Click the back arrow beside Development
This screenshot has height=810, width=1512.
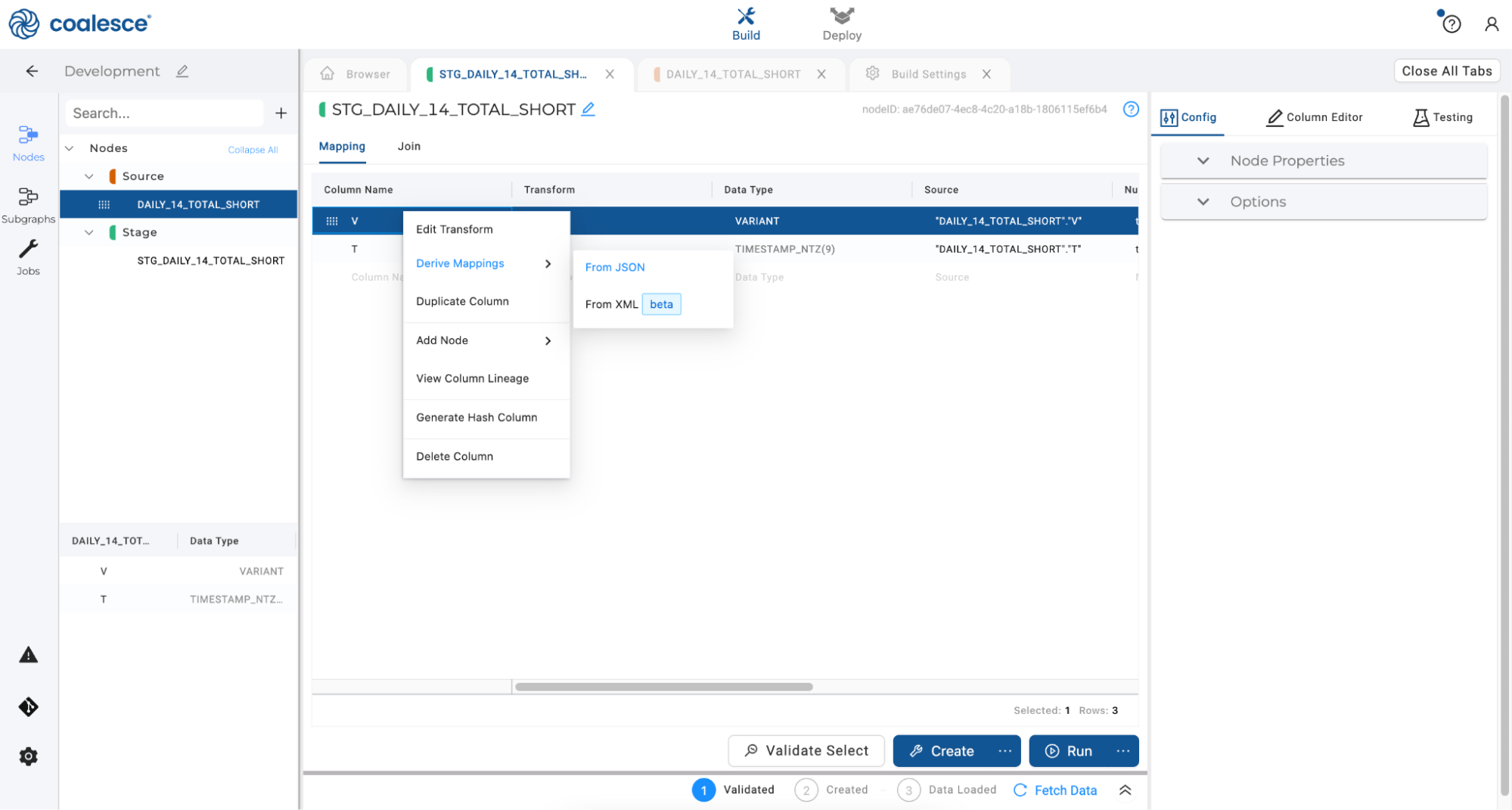[32, 71]
